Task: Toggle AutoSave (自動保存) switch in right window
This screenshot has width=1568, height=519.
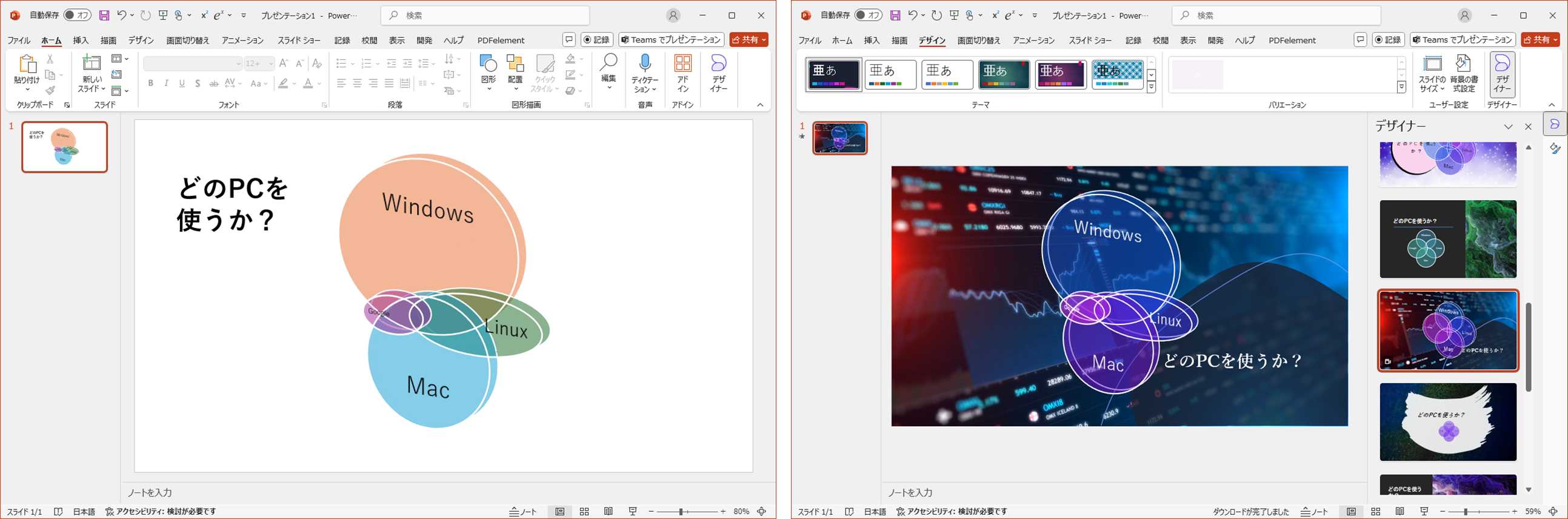Action: tap(868, 15)
